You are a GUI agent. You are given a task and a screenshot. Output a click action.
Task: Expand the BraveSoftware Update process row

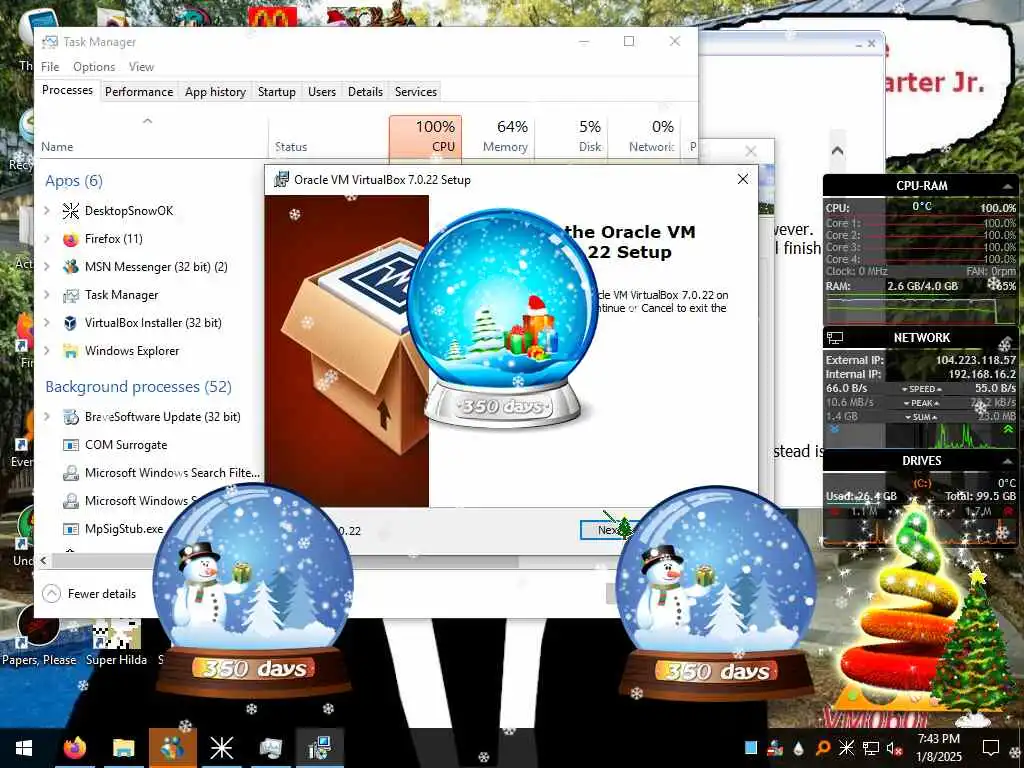[x=47, y=417]
